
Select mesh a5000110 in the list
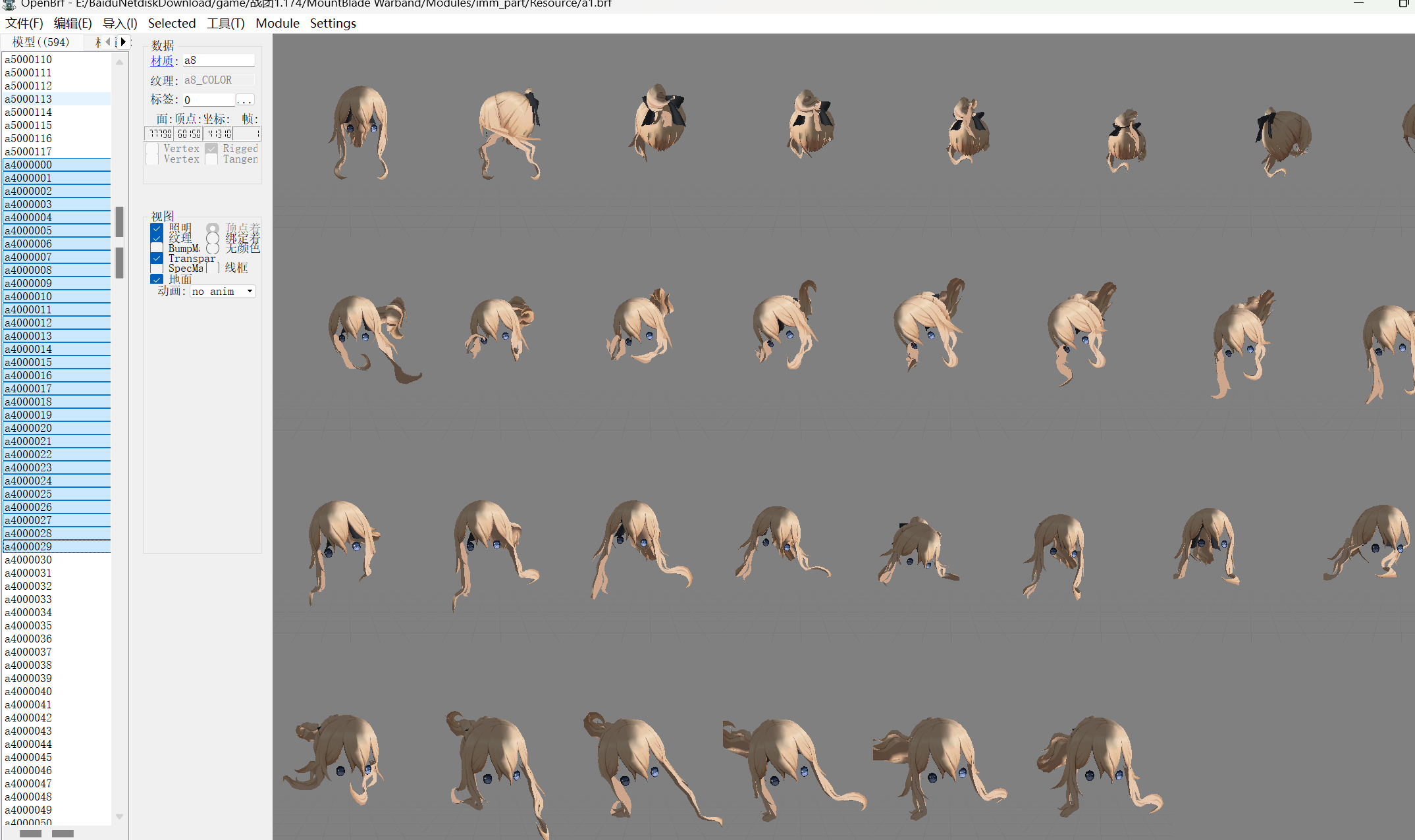pos(57,59)
